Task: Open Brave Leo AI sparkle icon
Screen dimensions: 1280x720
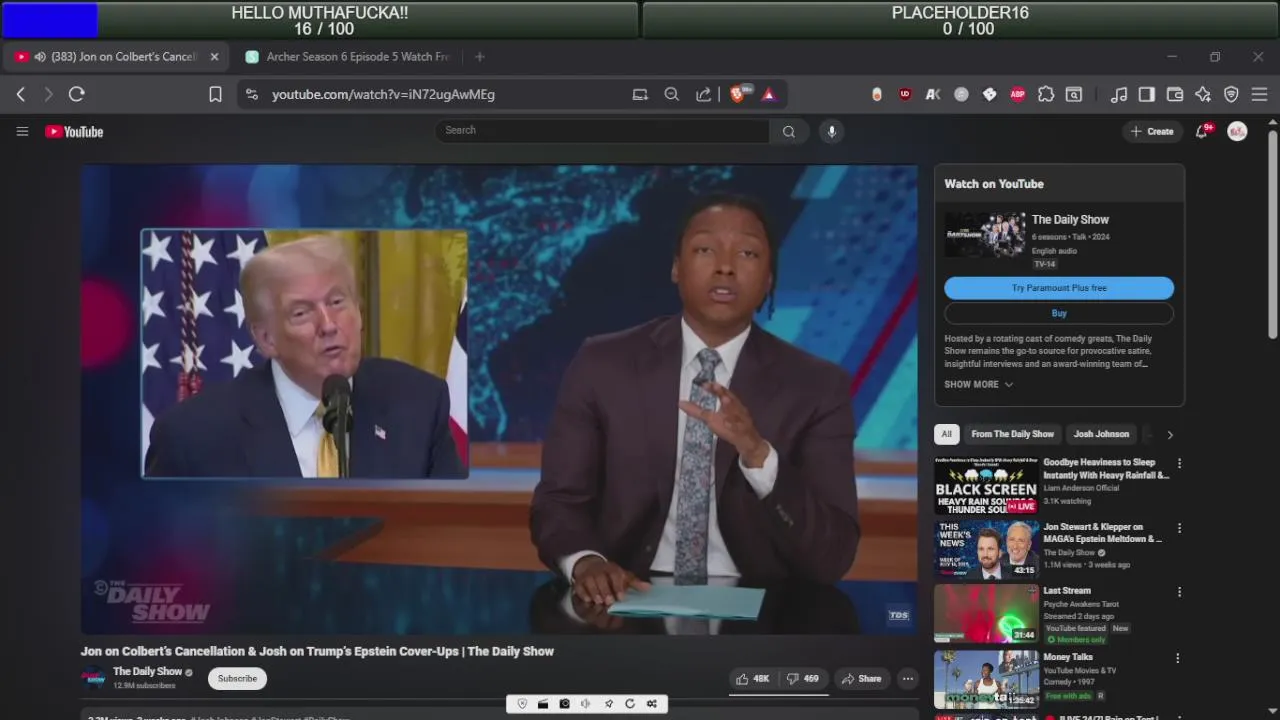Action: pos(1203,94)
